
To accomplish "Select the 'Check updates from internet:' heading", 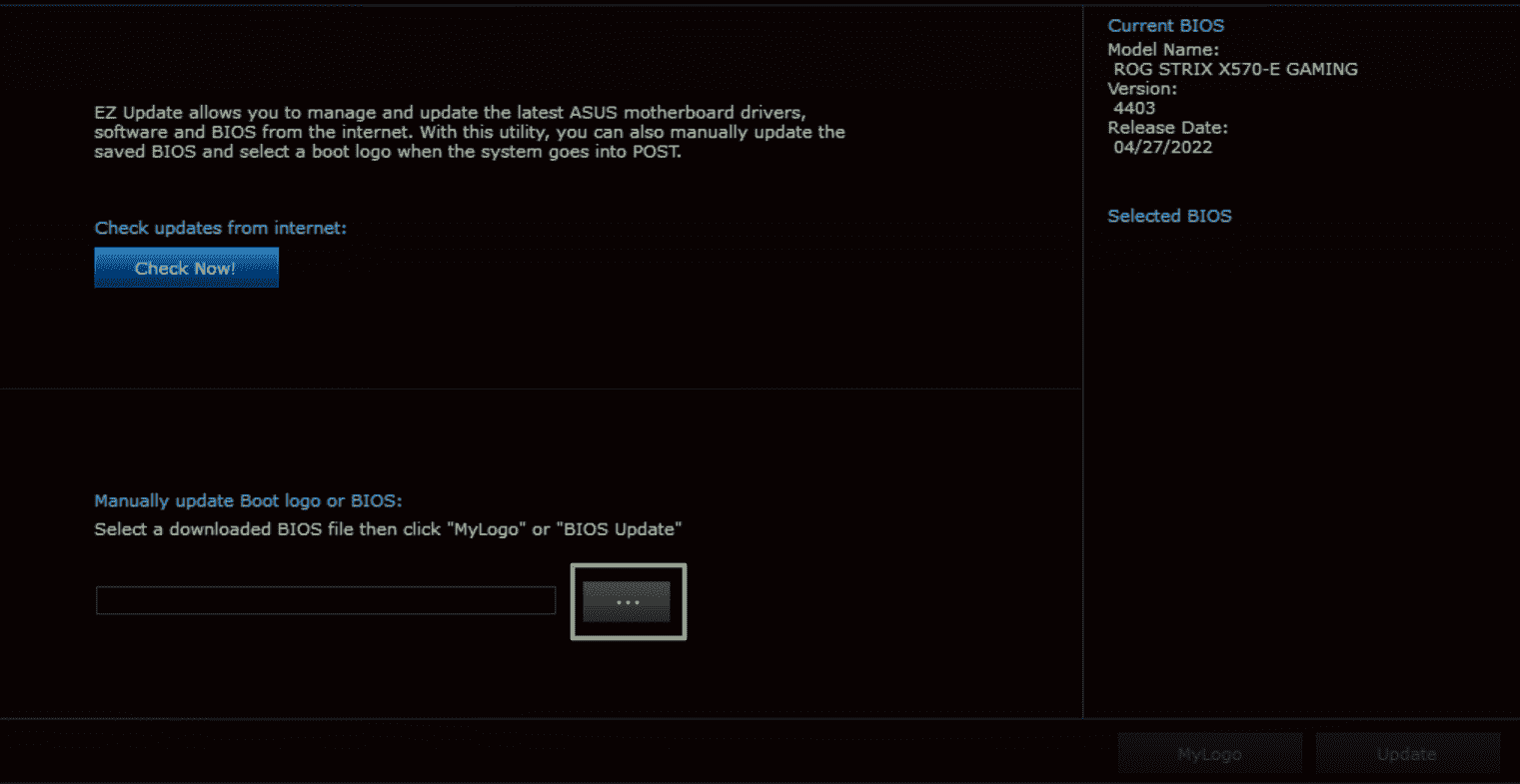I will pyautogui.click(x=221, y=228).
